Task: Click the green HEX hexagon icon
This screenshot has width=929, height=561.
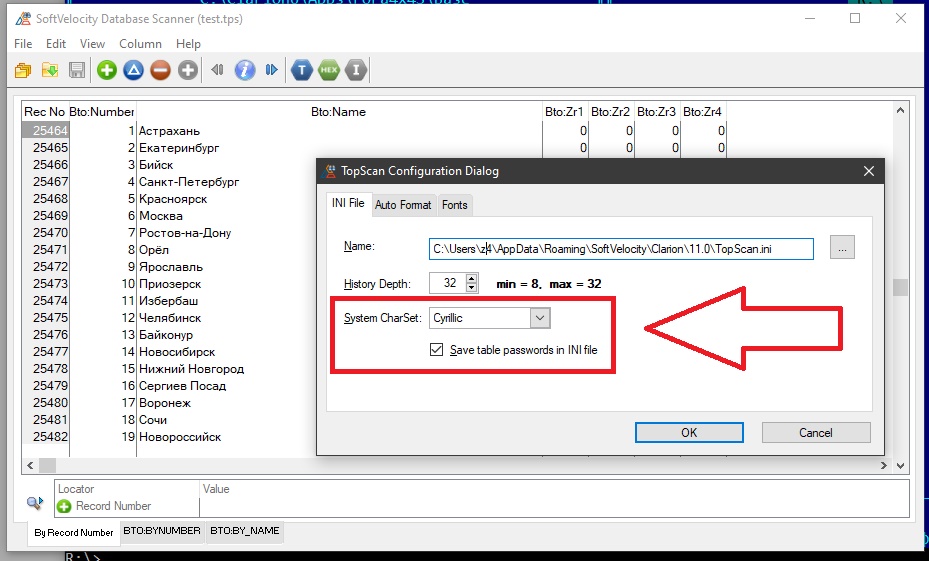Action: (329, 70)
